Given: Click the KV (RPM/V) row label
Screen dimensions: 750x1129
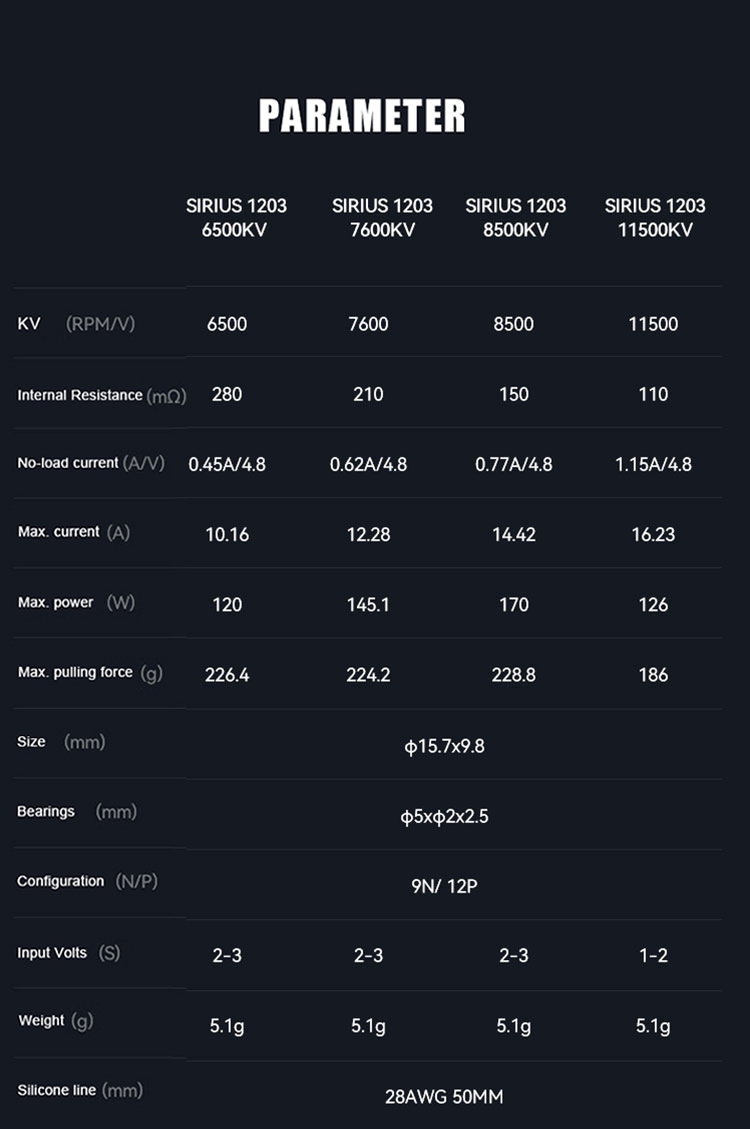Looking at the screenshot, I should [x=76, y=324].
